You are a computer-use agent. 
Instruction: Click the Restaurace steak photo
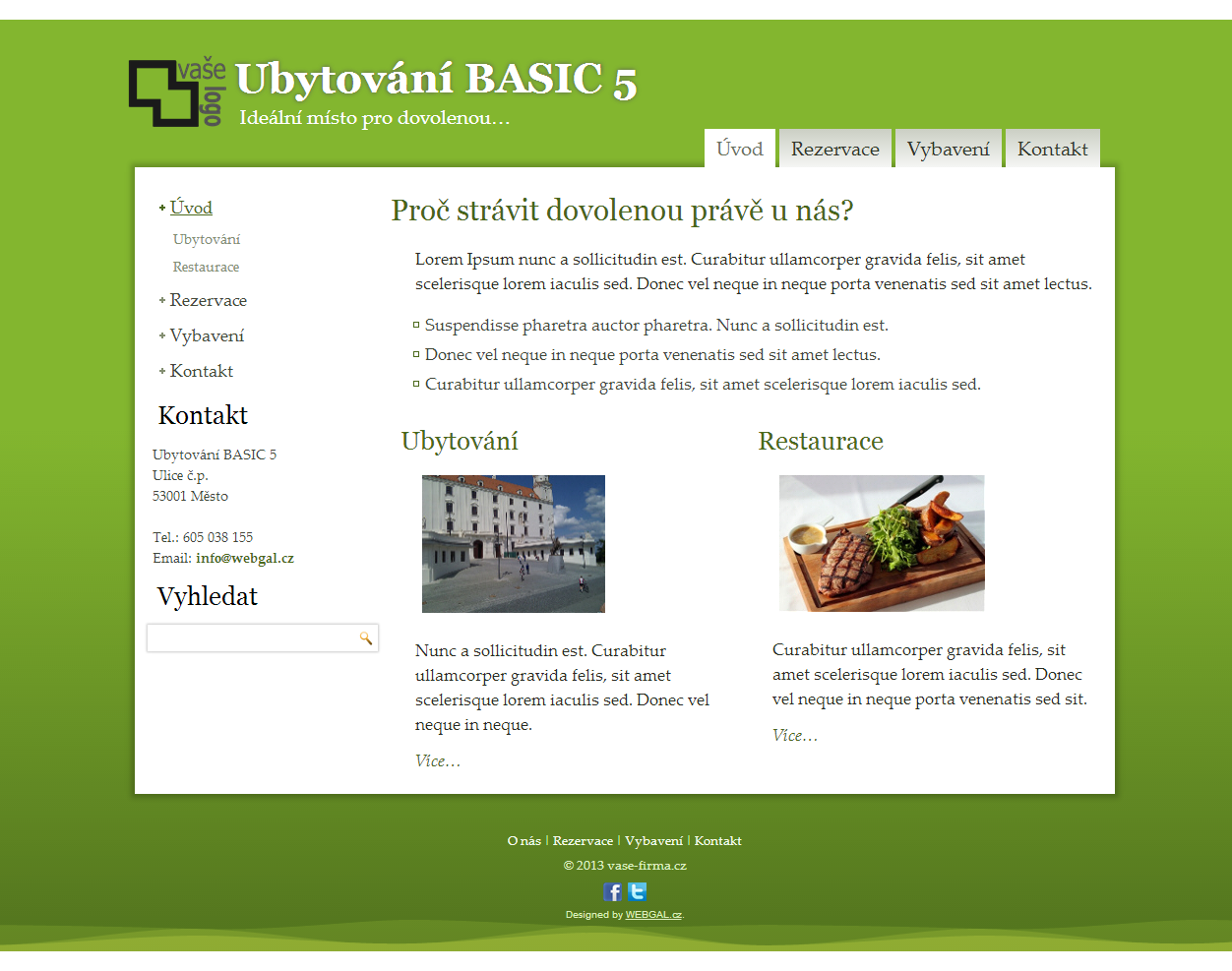pos(882,543)
